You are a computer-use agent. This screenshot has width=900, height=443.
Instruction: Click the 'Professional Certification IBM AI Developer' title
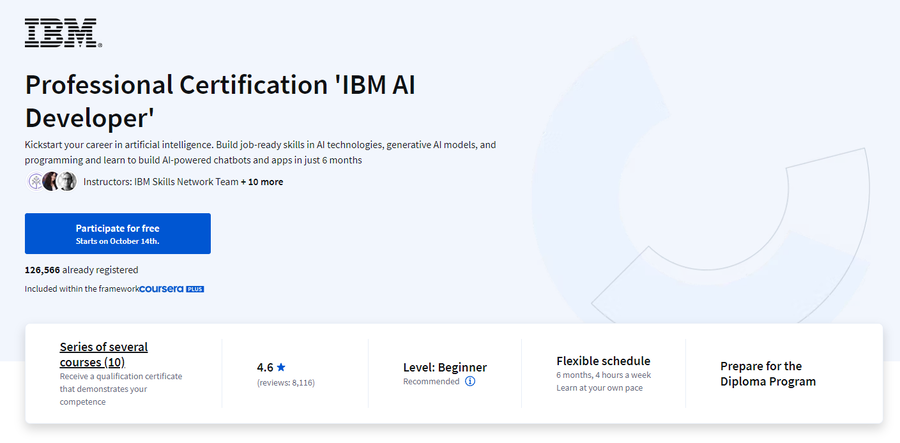click(x=220, y=102)
